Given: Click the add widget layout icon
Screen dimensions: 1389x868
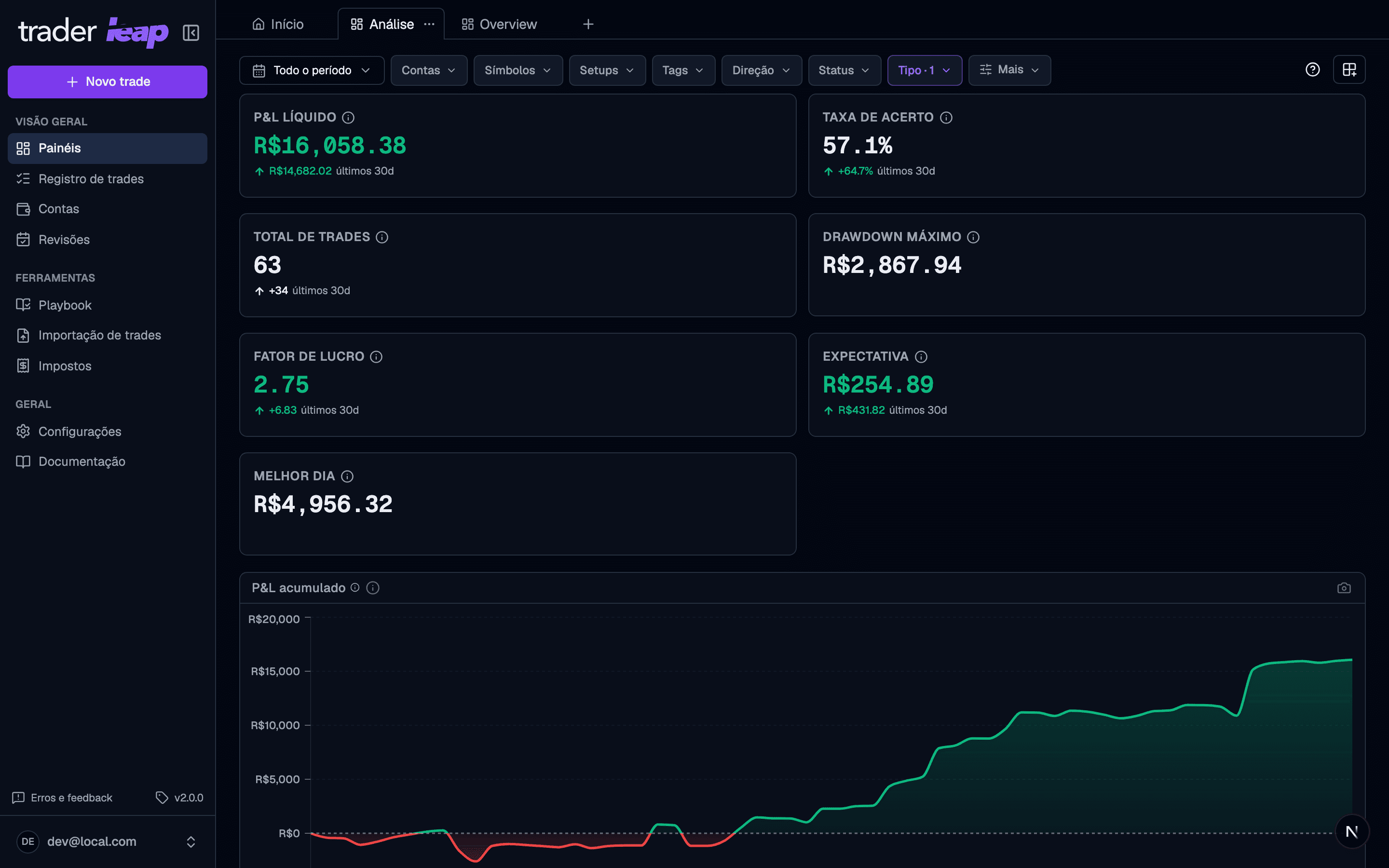Looking at the screenshot, I should pos(1349,70).
